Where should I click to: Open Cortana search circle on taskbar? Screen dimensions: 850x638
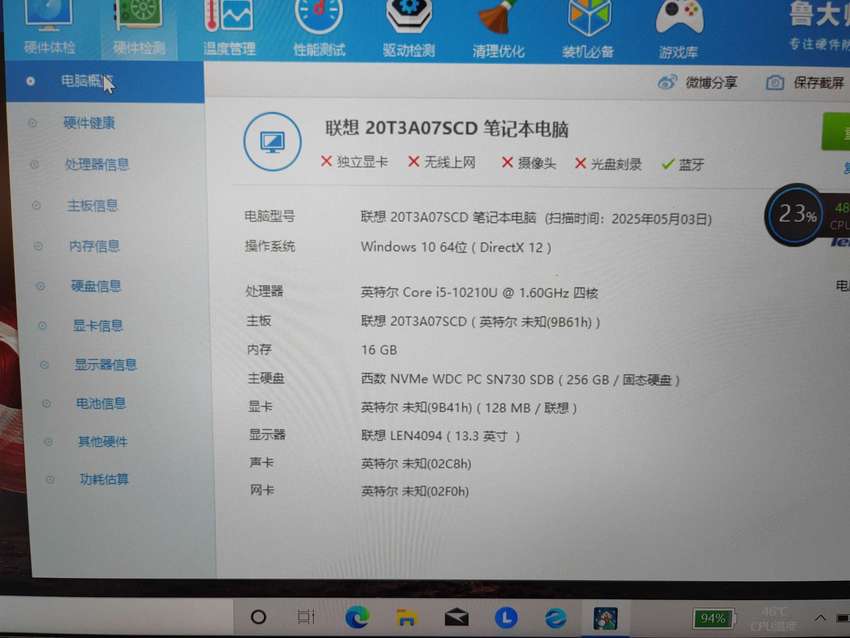pos(259,617)
